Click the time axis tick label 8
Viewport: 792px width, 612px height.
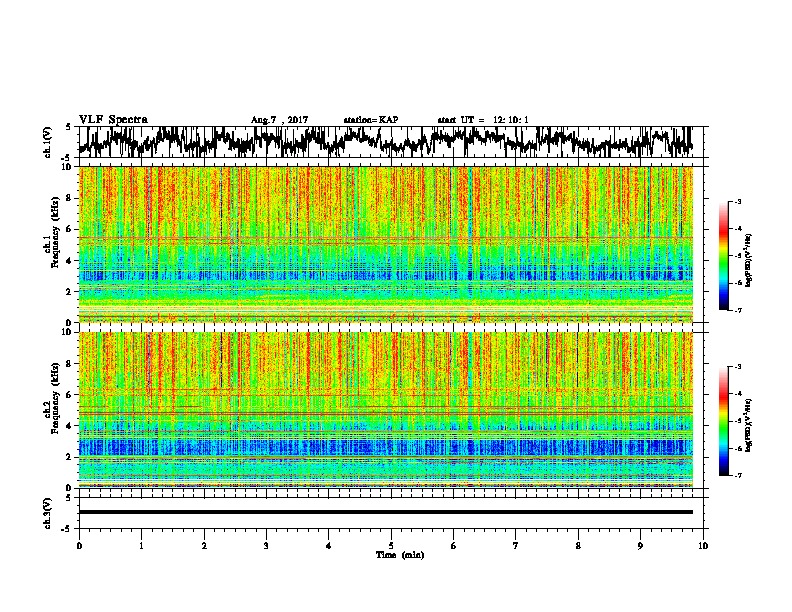[x=578, y=546]
